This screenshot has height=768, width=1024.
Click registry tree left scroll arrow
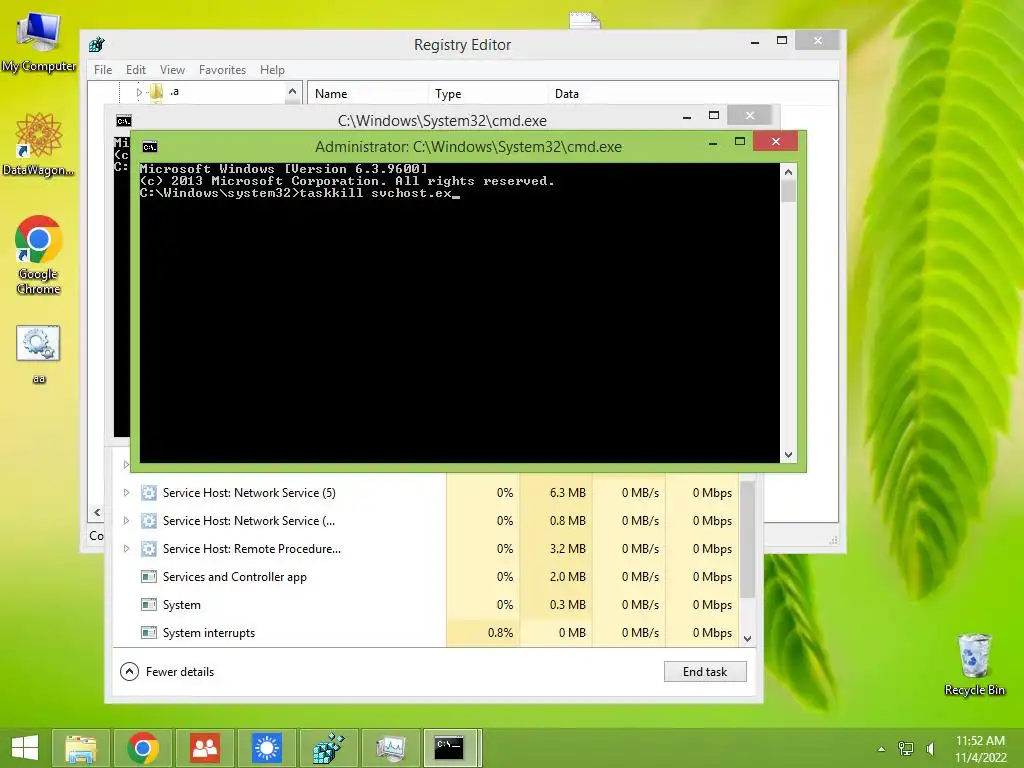point(97,513)
